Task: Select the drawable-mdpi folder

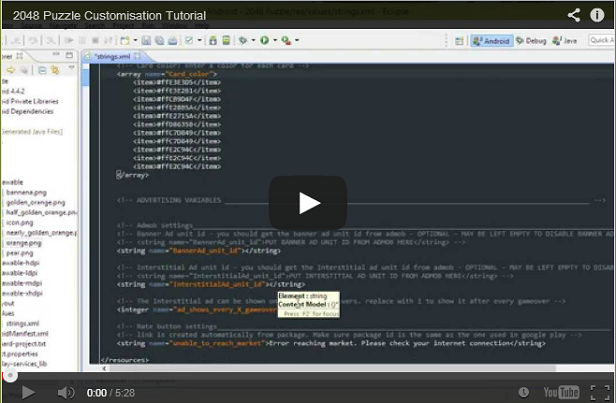Action: pos(22,283)
